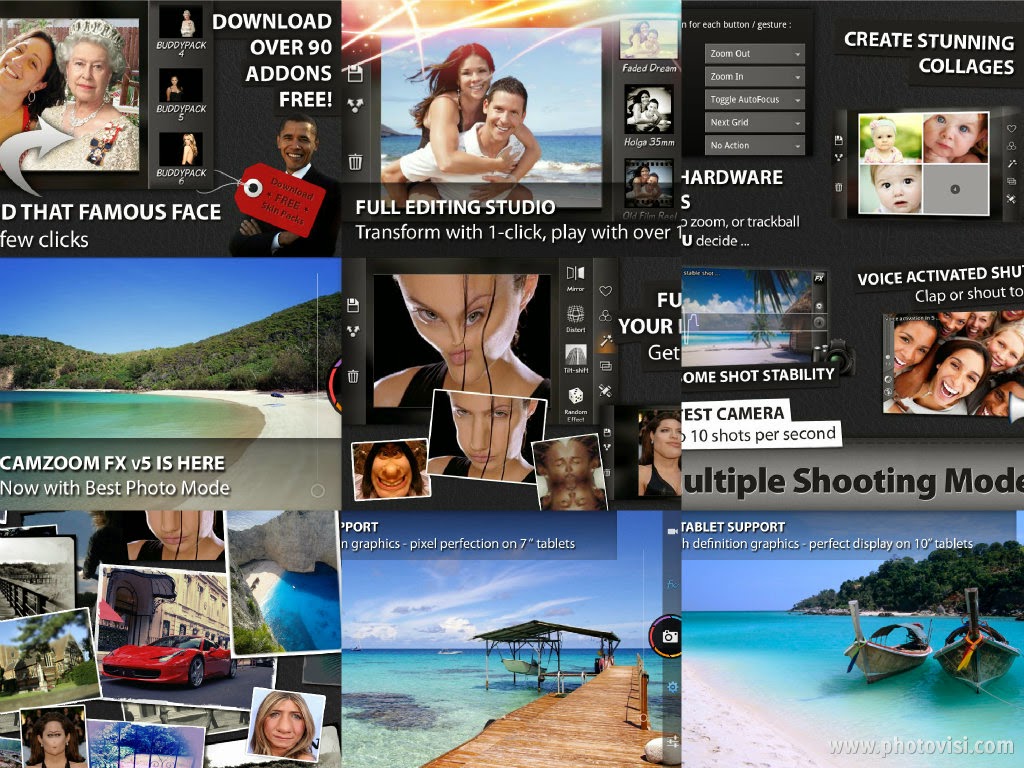Click the trash icon in Full Editing Studio panel
Image resolution: width=1024 pixels, height=768 pixels.
click(355, 161)
